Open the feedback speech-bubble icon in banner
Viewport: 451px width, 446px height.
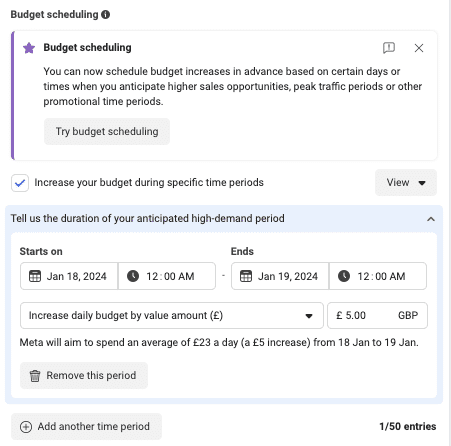[389, 48]
